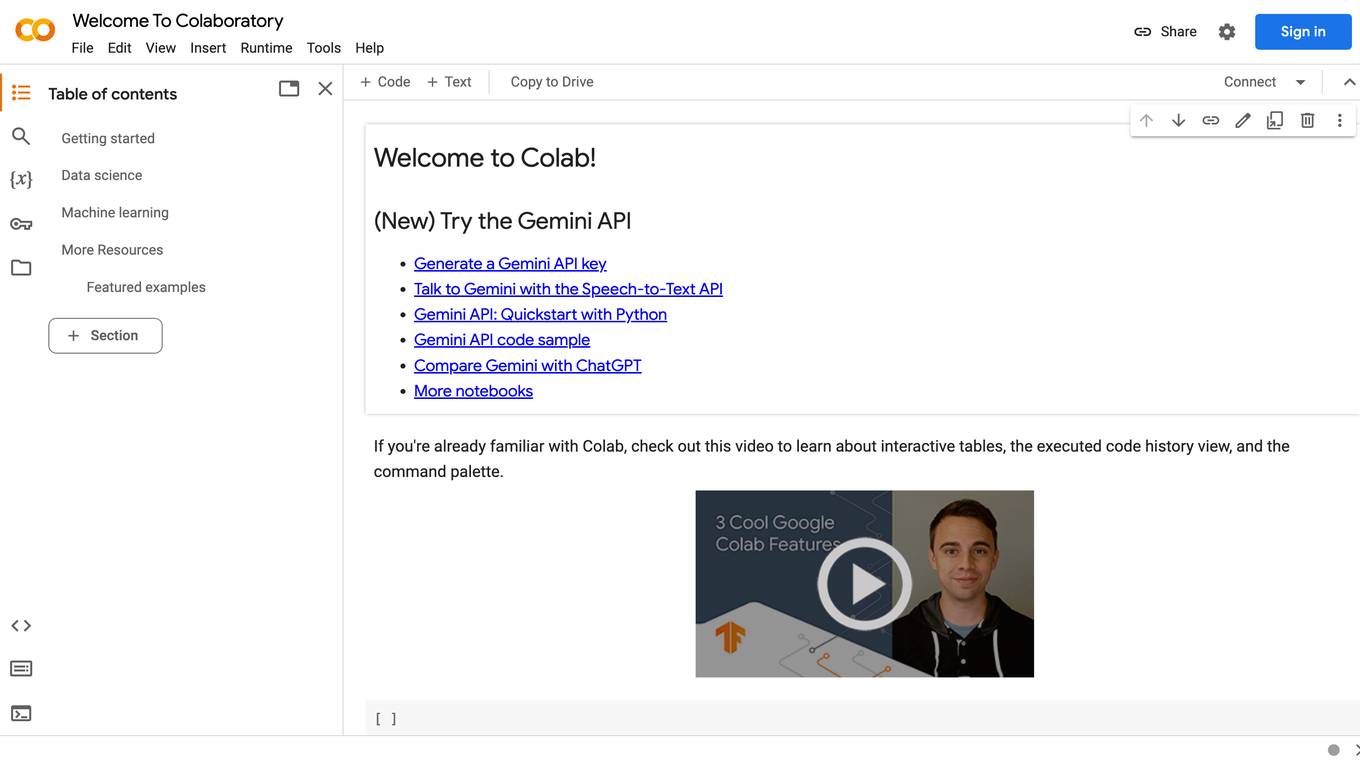The height and width of the screenshot is (764, 1360).
Task: Go to Machine learning section
Action: point(115,212)
